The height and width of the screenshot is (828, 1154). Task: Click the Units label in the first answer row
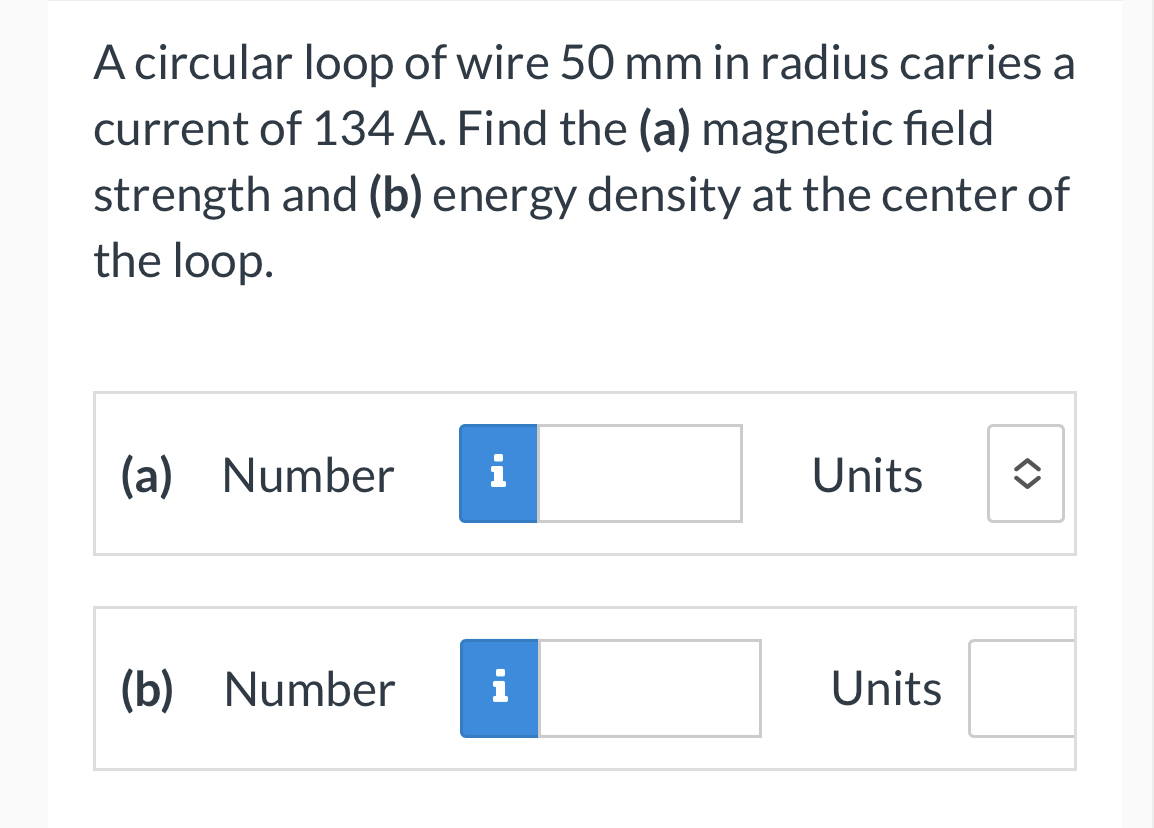pyautogui.click(x=867, y=475)
